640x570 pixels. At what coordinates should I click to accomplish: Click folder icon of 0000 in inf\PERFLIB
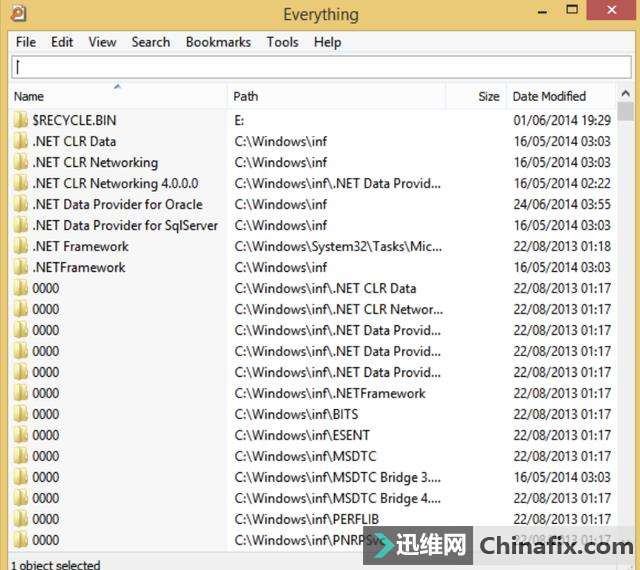[21, 519]
